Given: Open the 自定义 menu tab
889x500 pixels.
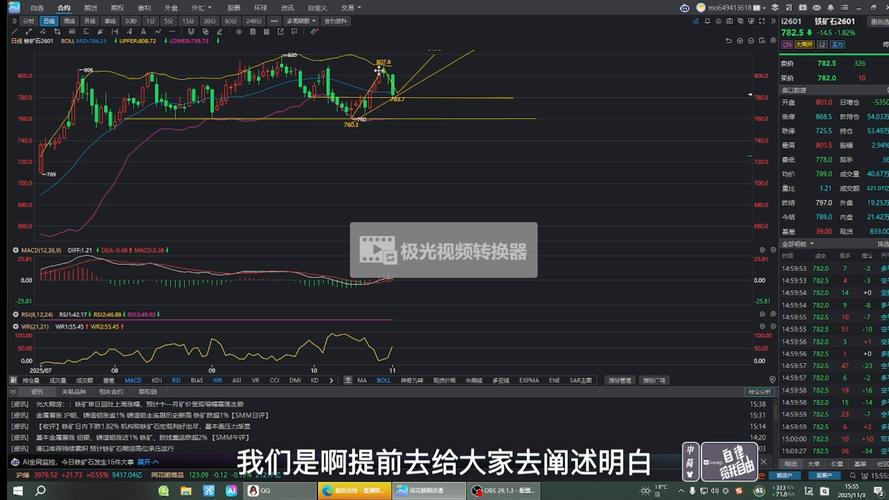Looking at the screenshot, I should [317, 8].
